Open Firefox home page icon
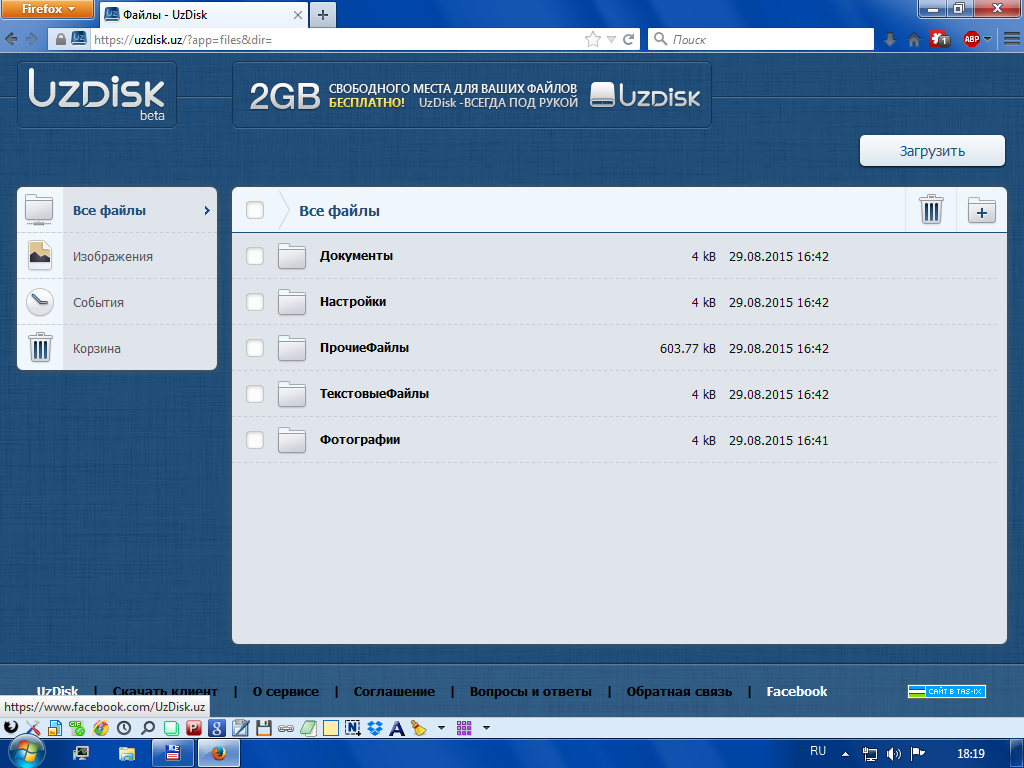Image resolution: width=1024 pixels, height=768 pixels. [x=914, y=40]
